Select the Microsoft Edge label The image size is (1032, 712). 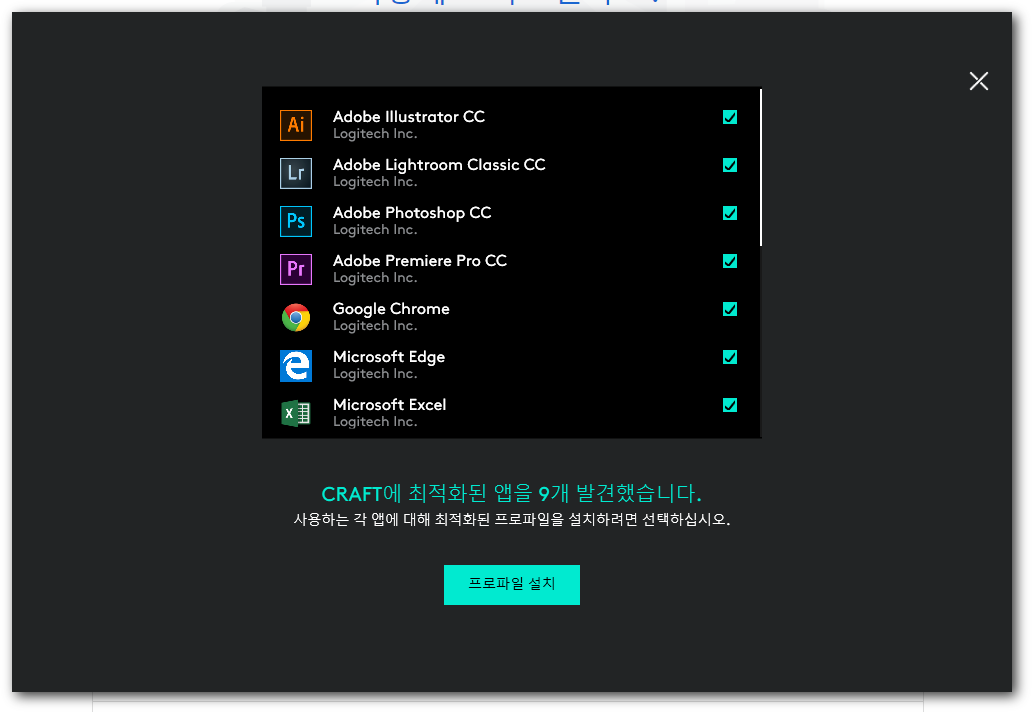(389, 357)
